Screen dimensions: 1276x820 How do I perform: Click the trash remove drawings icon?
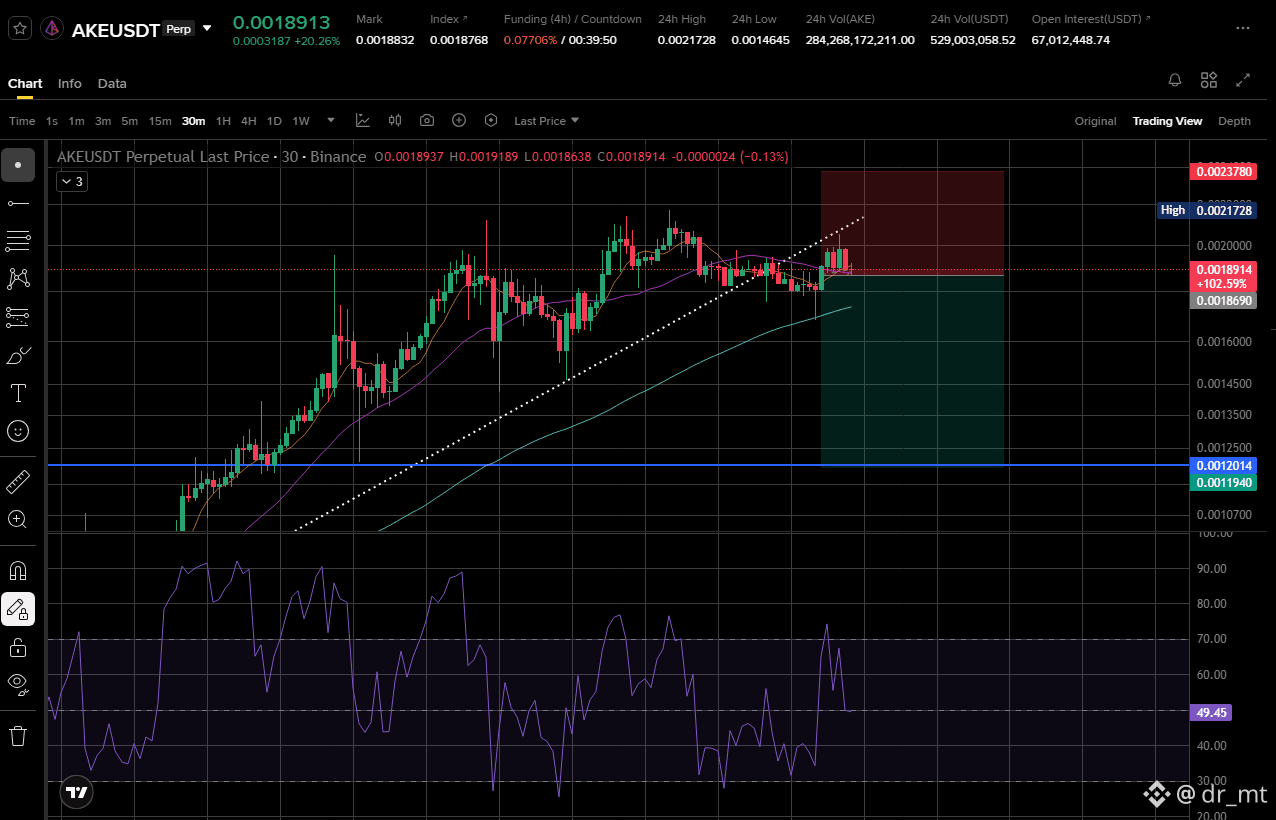pos(18,737)
